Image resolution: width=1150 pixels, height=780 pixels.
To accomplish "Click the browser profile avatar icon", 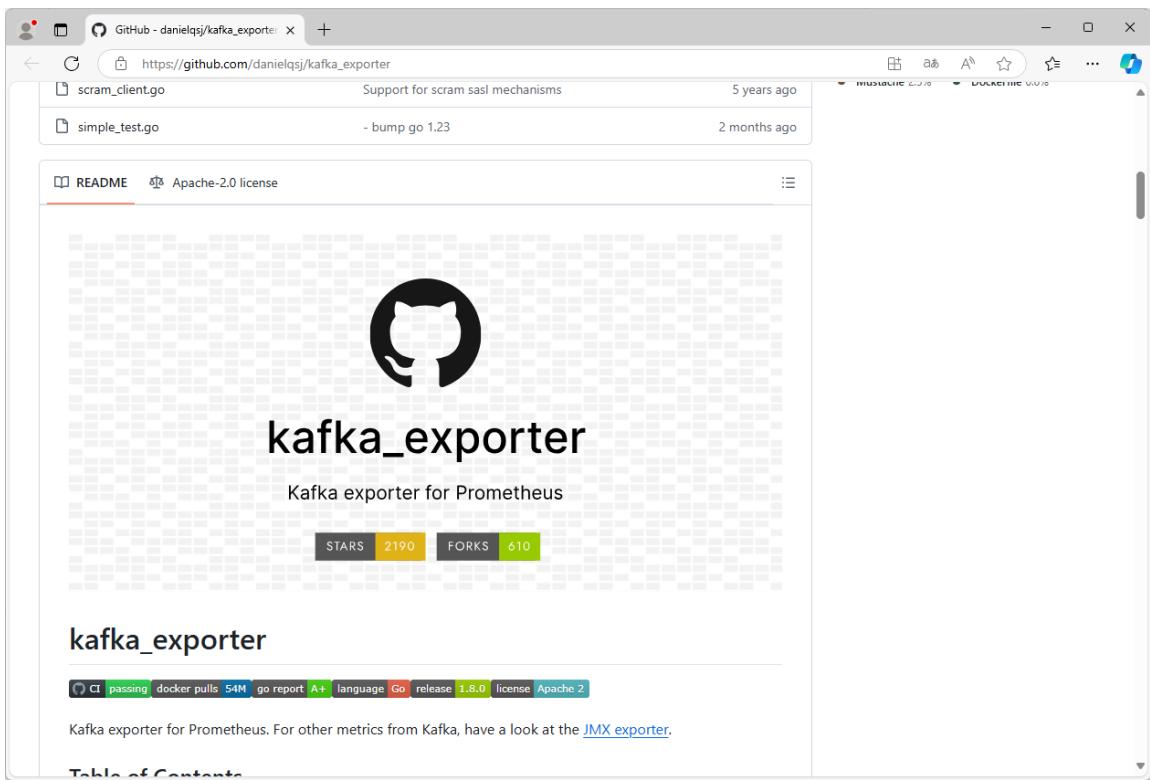I will [27, 29].
